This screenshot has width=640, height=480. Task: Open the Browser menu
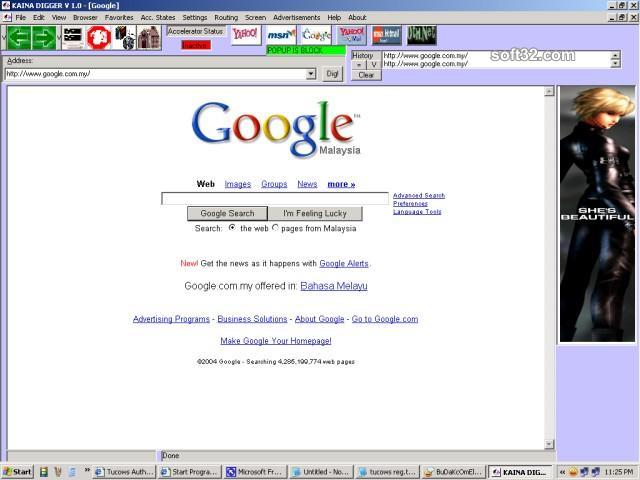click(85, 18)
